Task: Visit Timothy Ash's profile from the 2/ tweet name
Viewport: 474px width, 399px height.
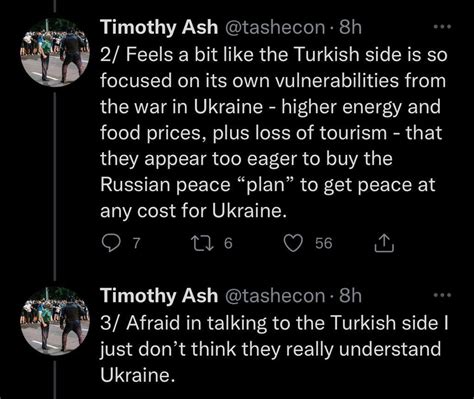Action: [159, 27]
